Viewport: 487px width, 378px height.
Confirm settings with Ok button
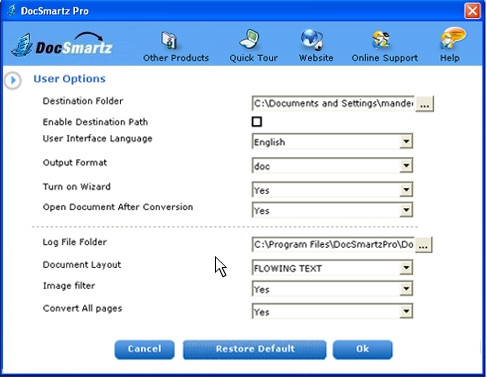(x=362, y=349)
